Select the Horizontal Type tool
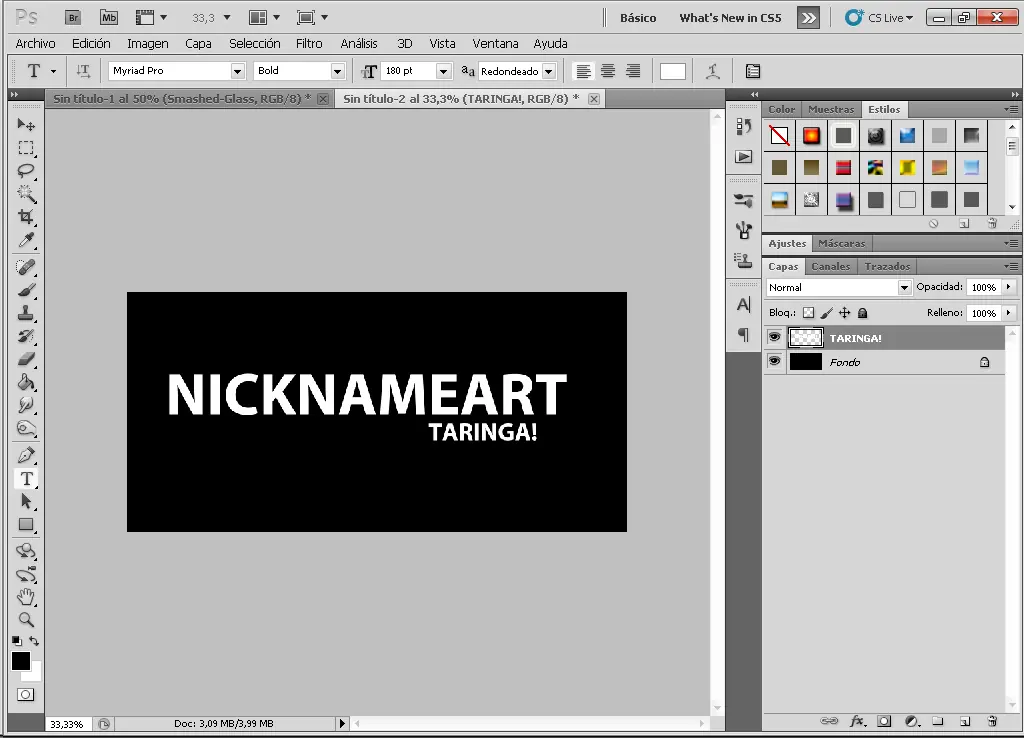The height and width of the screenshot is (738, 1024). point(26,479)
